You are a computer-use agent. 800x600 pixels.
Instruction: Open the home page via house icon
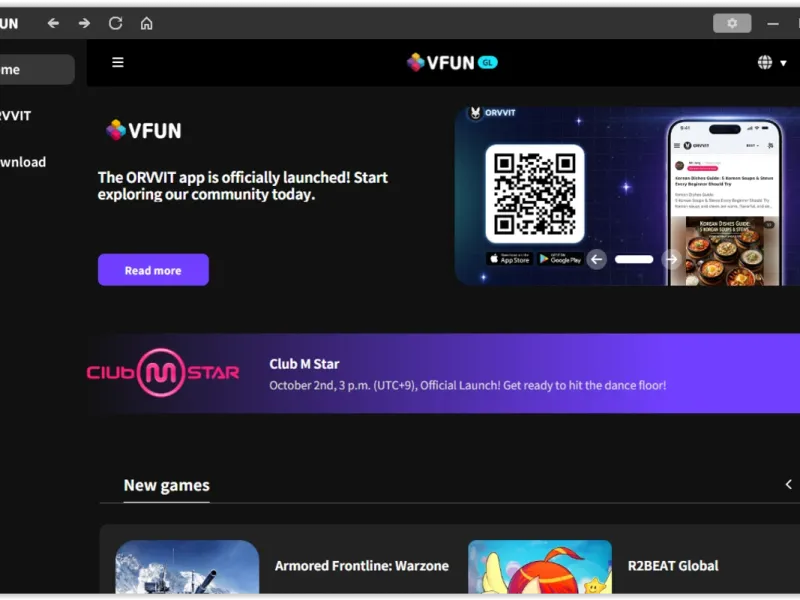point(146,23)
